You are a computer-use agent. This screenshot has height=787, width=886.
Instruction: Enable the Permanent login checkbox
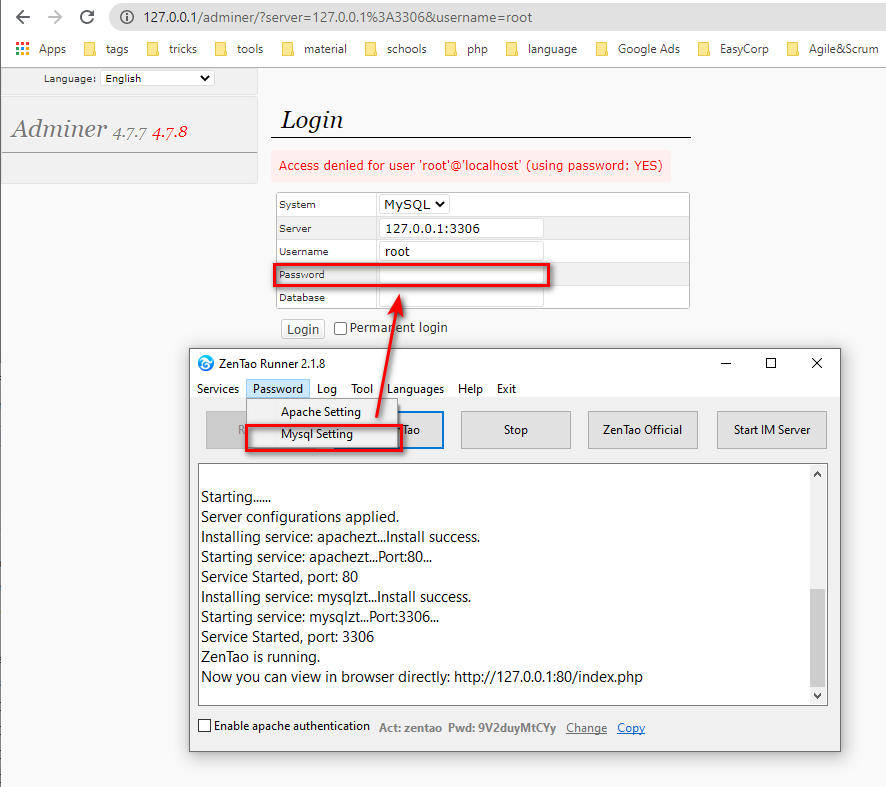341,328
